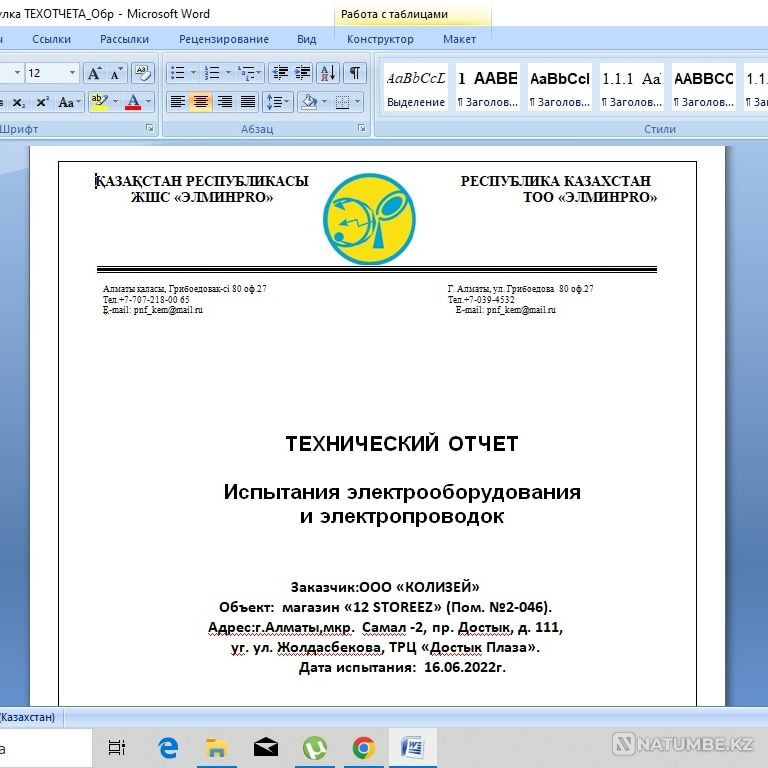Apply the Выделение style
Viewport: 768px width, 768px height.
[x=416, y=88]
